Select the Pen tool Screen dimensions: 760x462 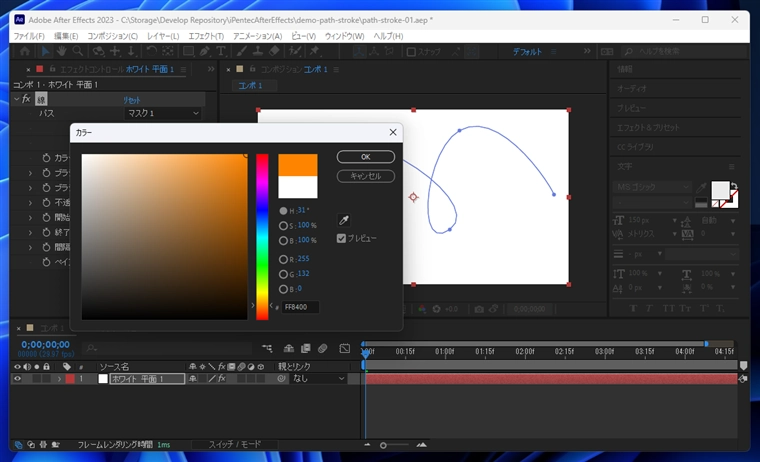[x=204, y=51]
